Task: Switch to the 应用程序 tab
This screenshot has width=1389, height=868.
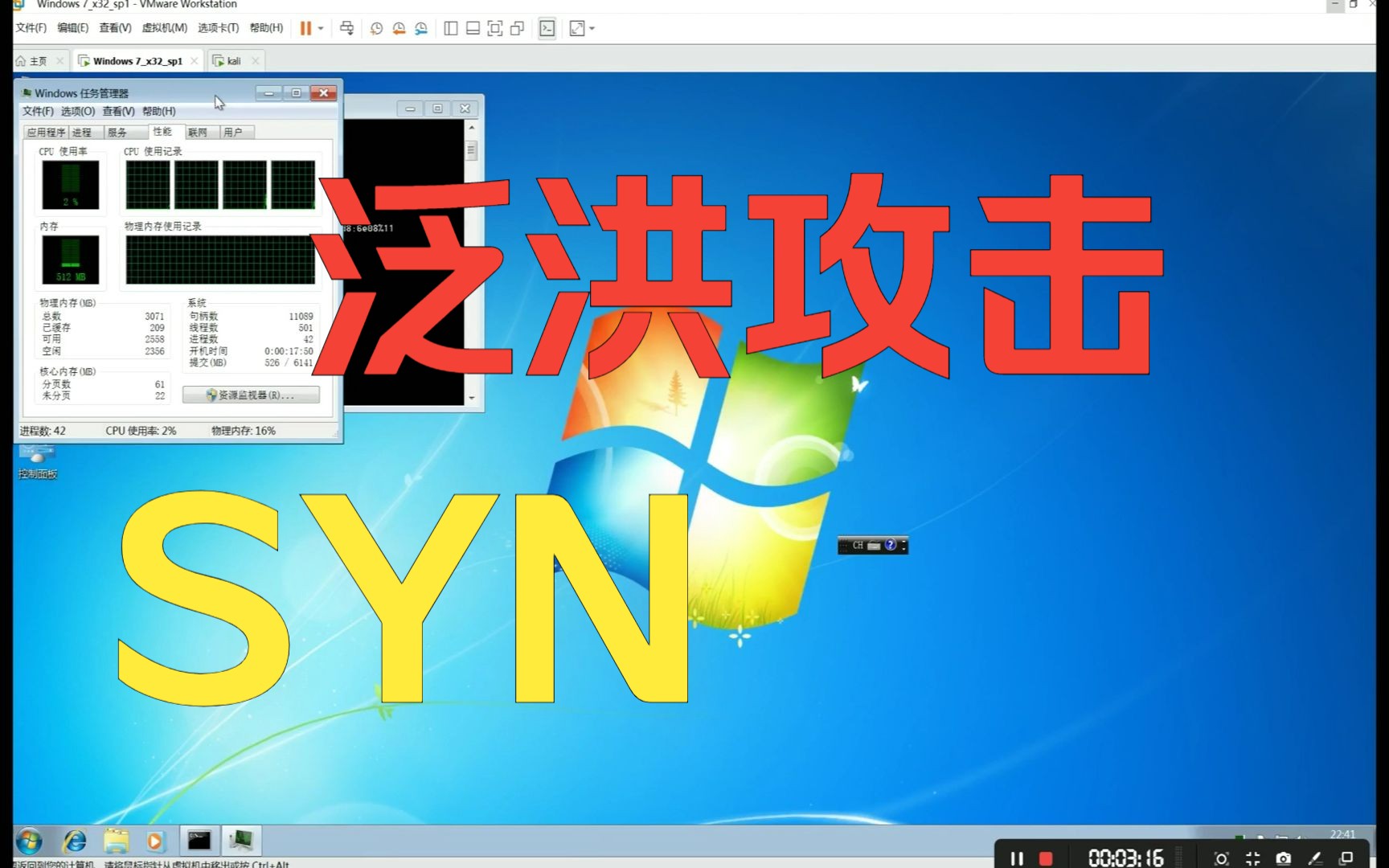Action: [46, 133]
